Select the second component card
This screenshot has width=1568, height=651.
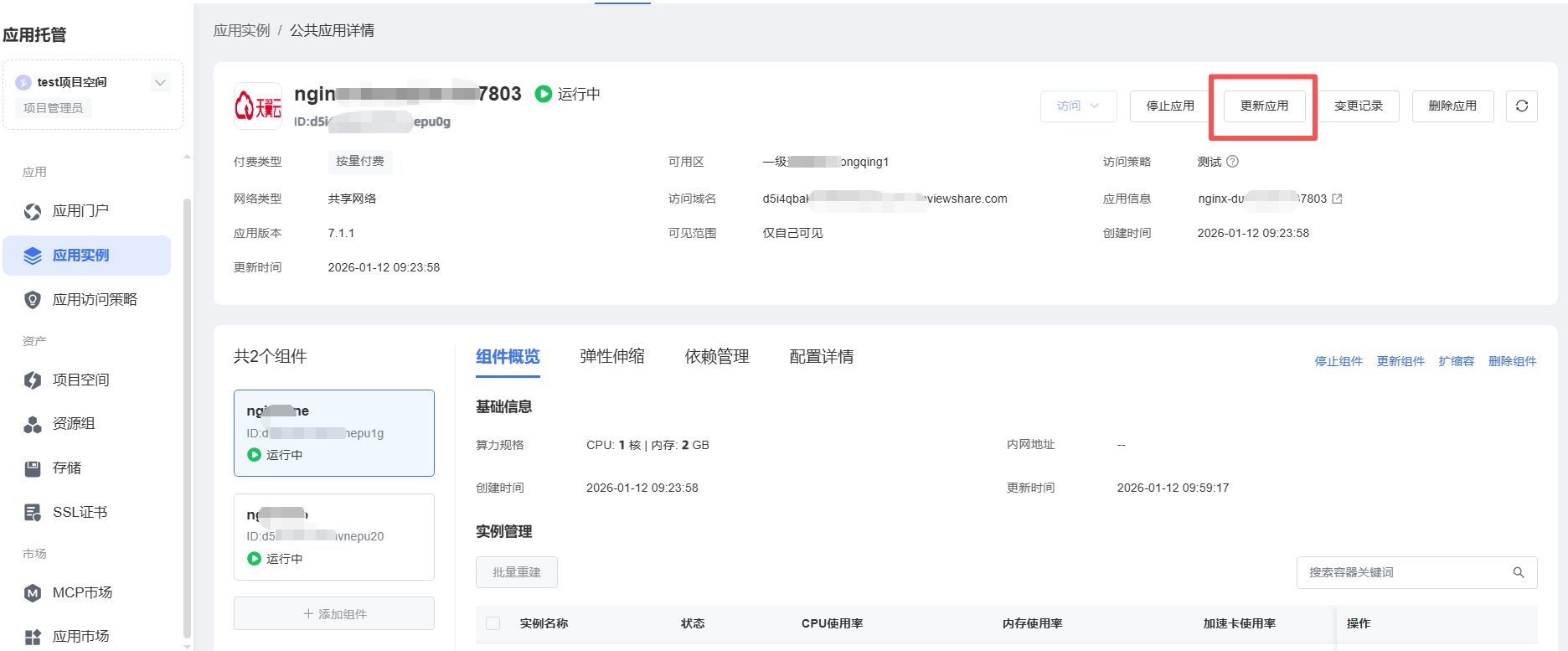coord(334,536)
